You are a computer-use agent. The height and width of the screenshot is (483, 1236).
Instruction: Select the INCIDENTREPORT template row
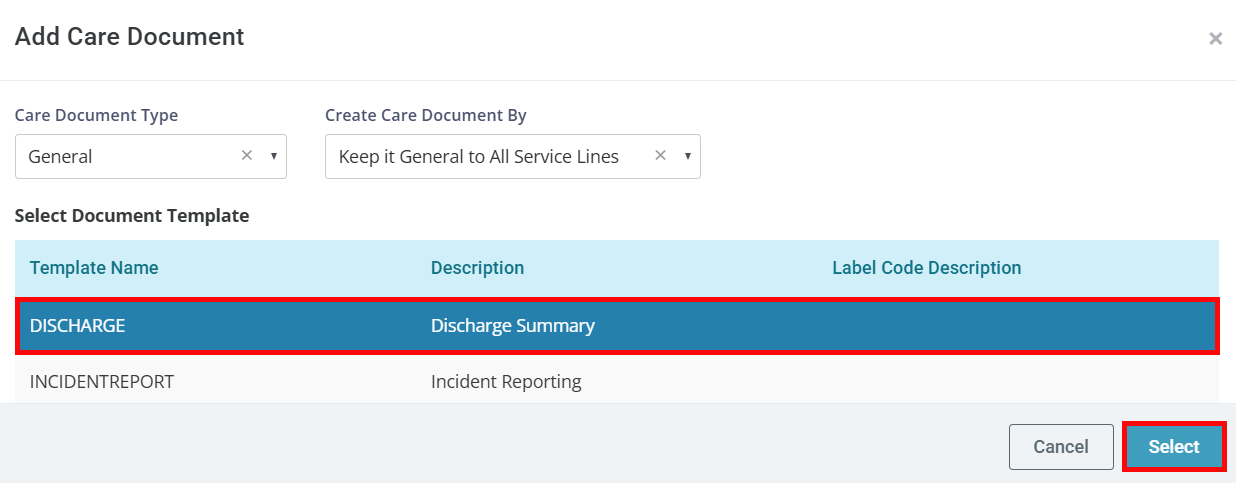[x=617, y=381]
